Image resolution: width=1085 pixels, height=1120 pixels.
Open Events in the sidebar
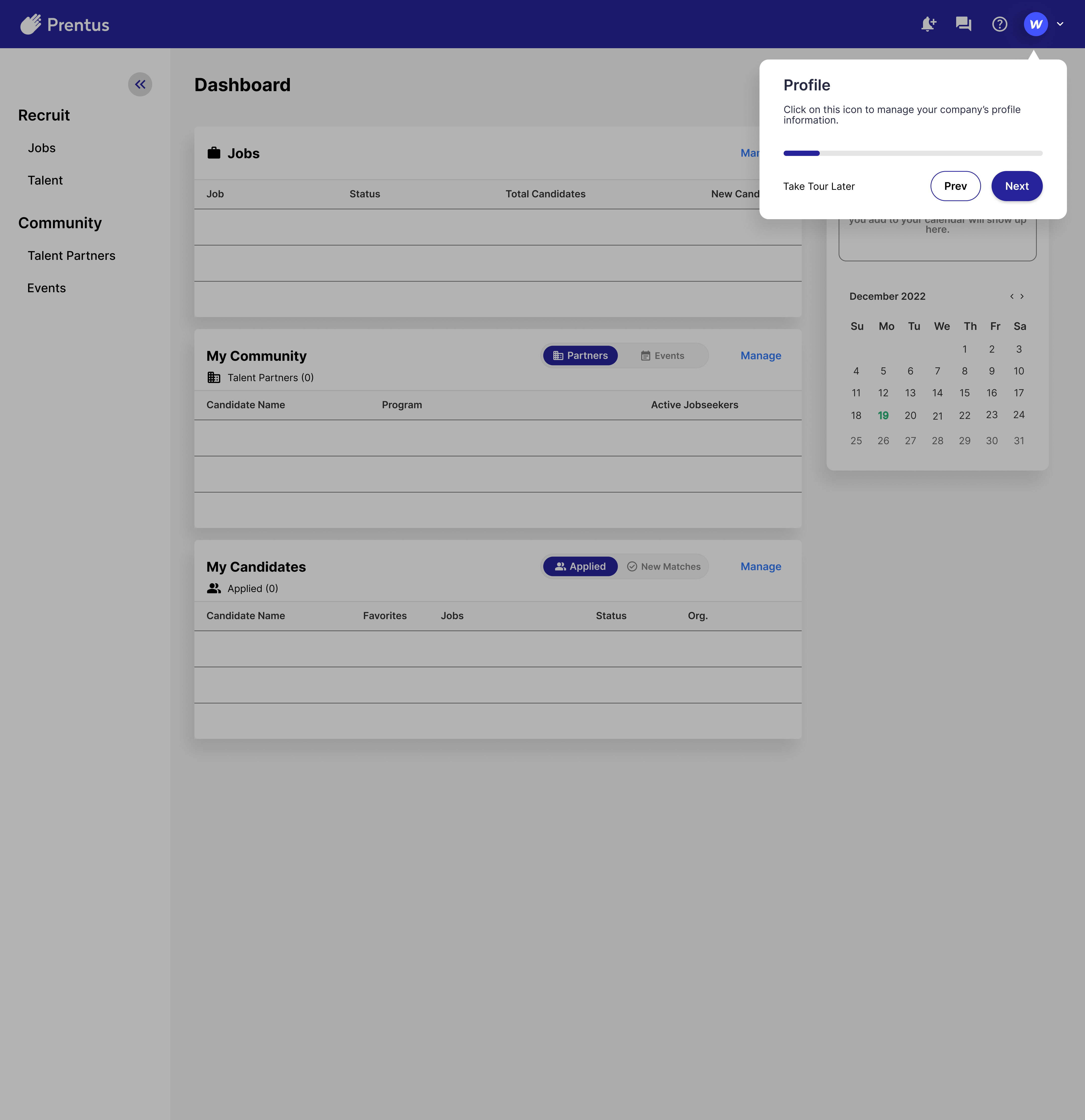coord(47,288)
